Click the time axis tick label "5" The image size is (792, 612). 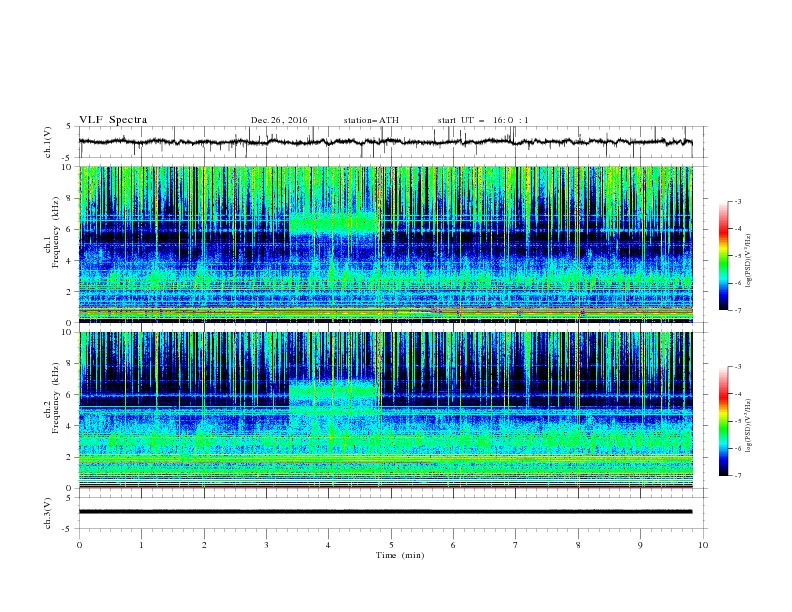pyautogui.click(x=391, y=545)
